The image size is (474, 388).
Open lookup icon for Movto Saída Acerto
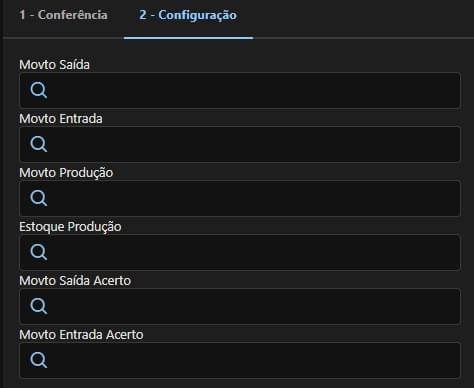tap(39, 306)
